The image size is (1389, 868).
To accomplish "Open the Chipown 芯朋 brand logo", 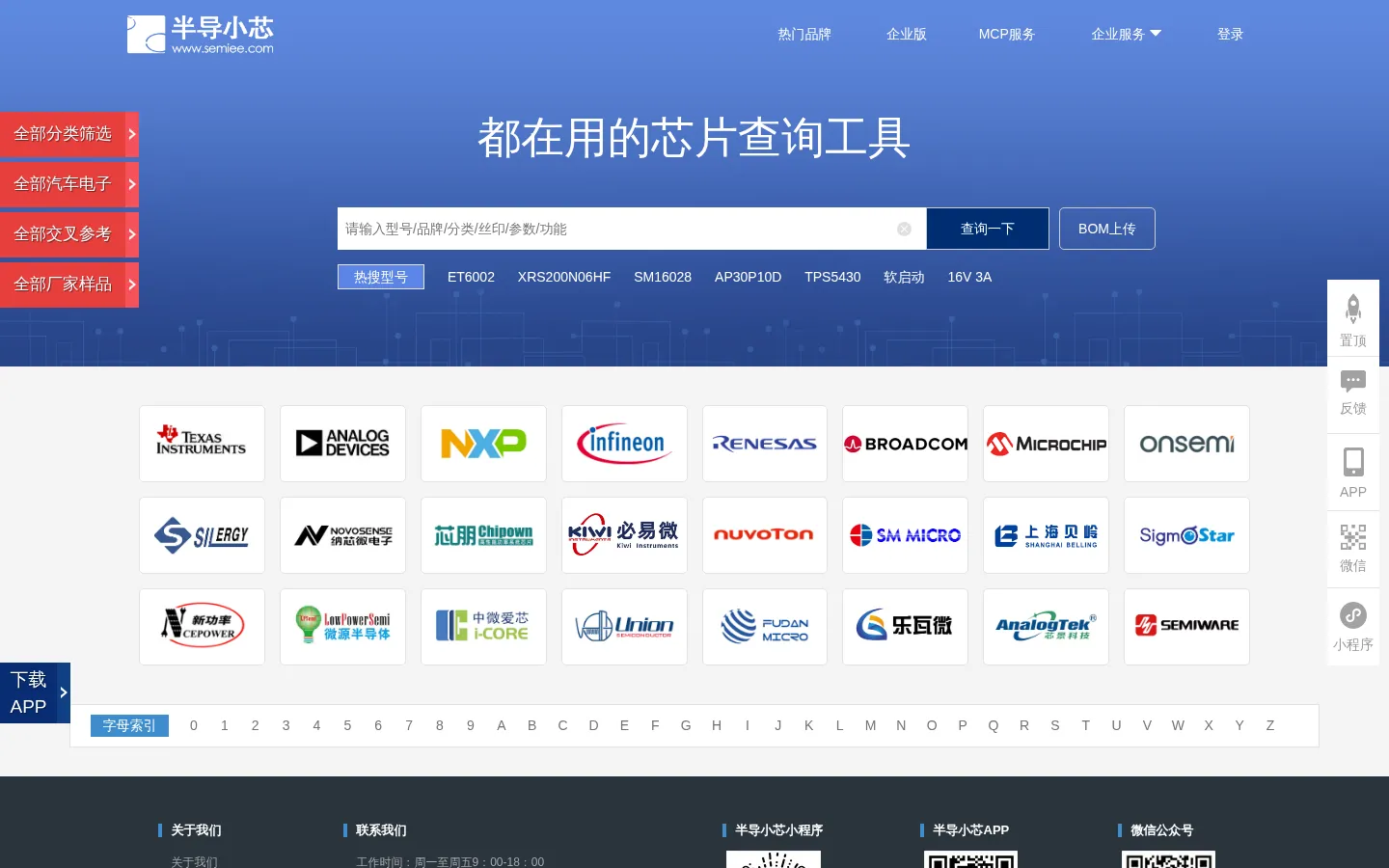I will click(483, 535).
